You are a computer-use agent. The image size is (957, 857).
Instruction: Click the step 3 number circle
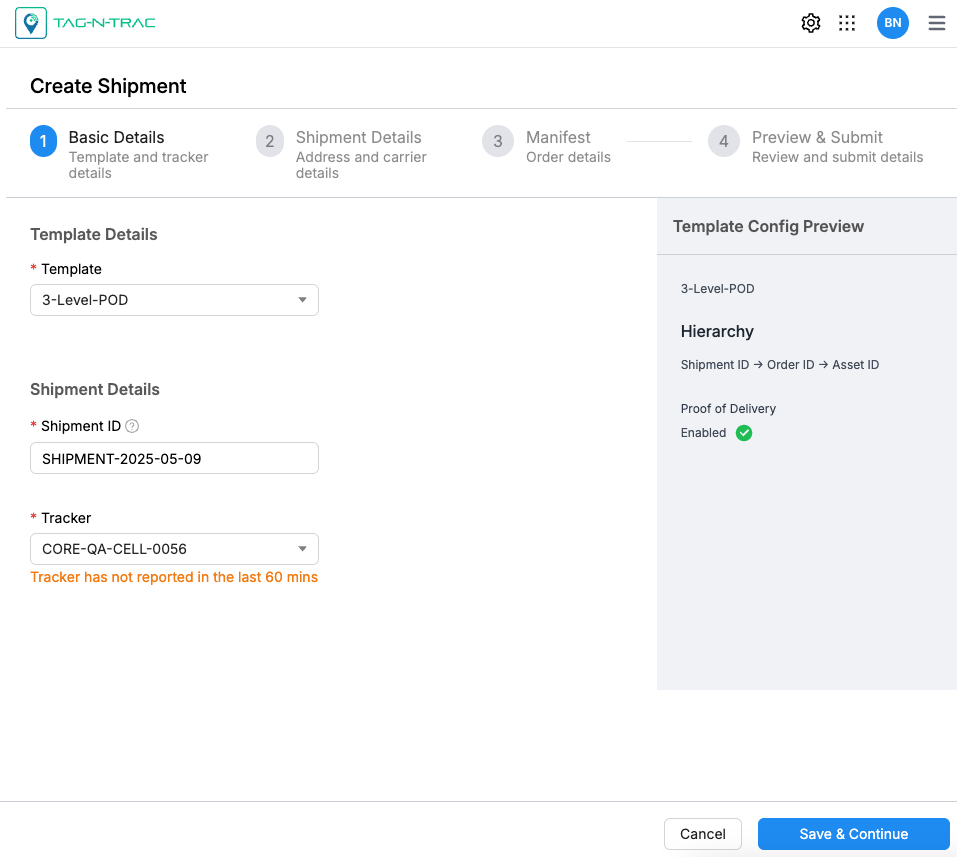pos(498,142)
